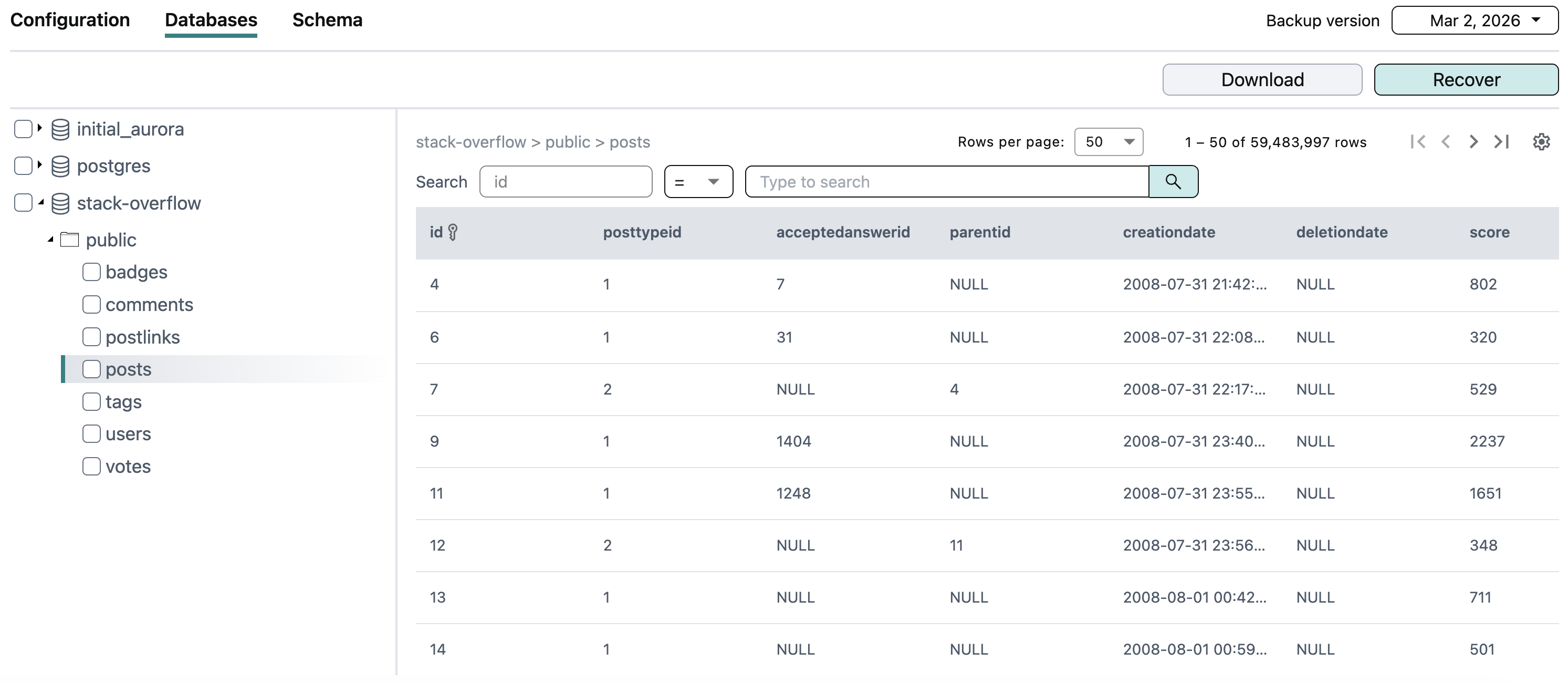Jump to last page of rows
Viewport: 1568px width, 683px height.
click(x=1502, y=142)
